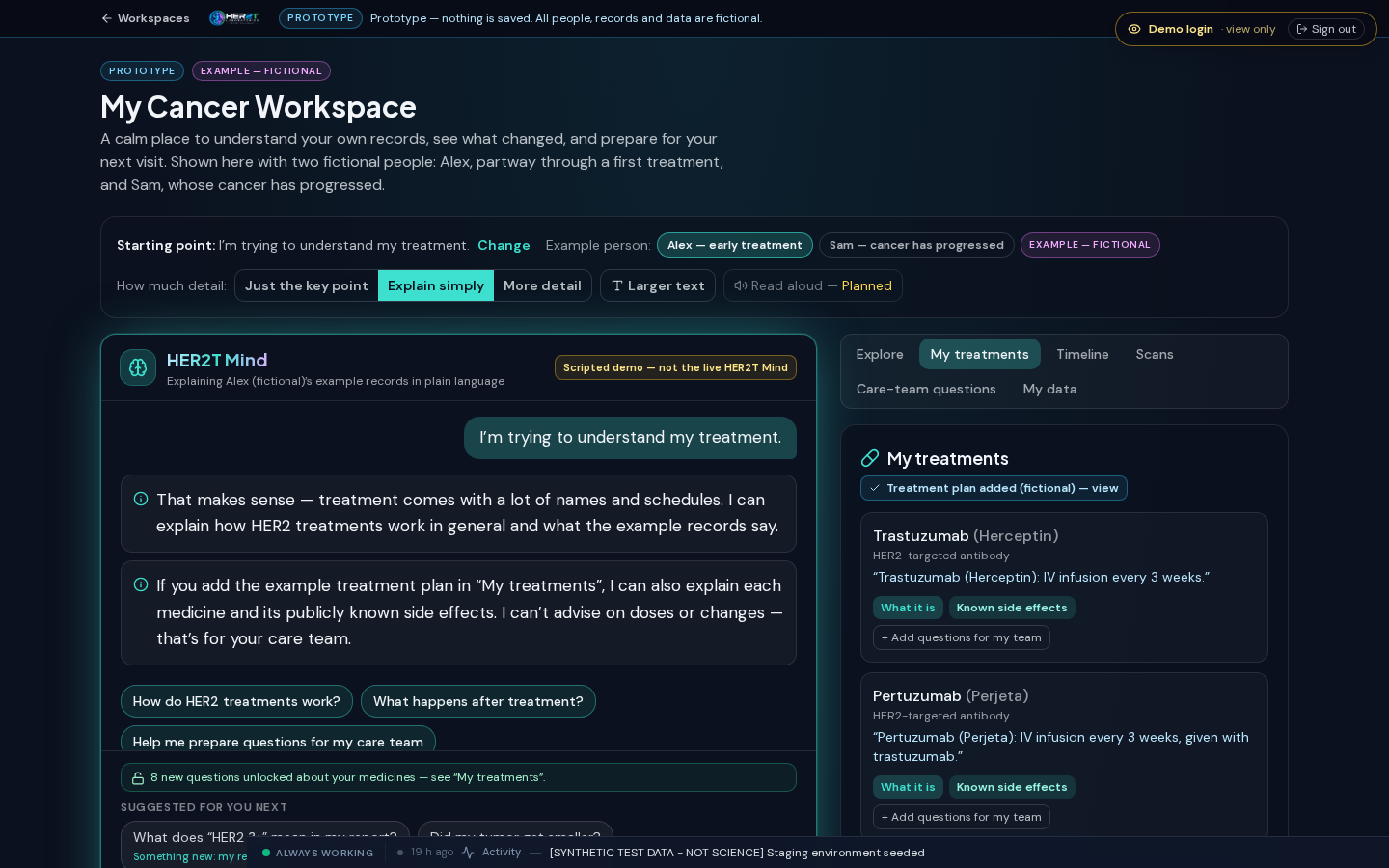Image resolution: width=1389 pixels, height=868 pixels.
Task: Click the pill icon beside My treatments heading
Action: [870, 458]
